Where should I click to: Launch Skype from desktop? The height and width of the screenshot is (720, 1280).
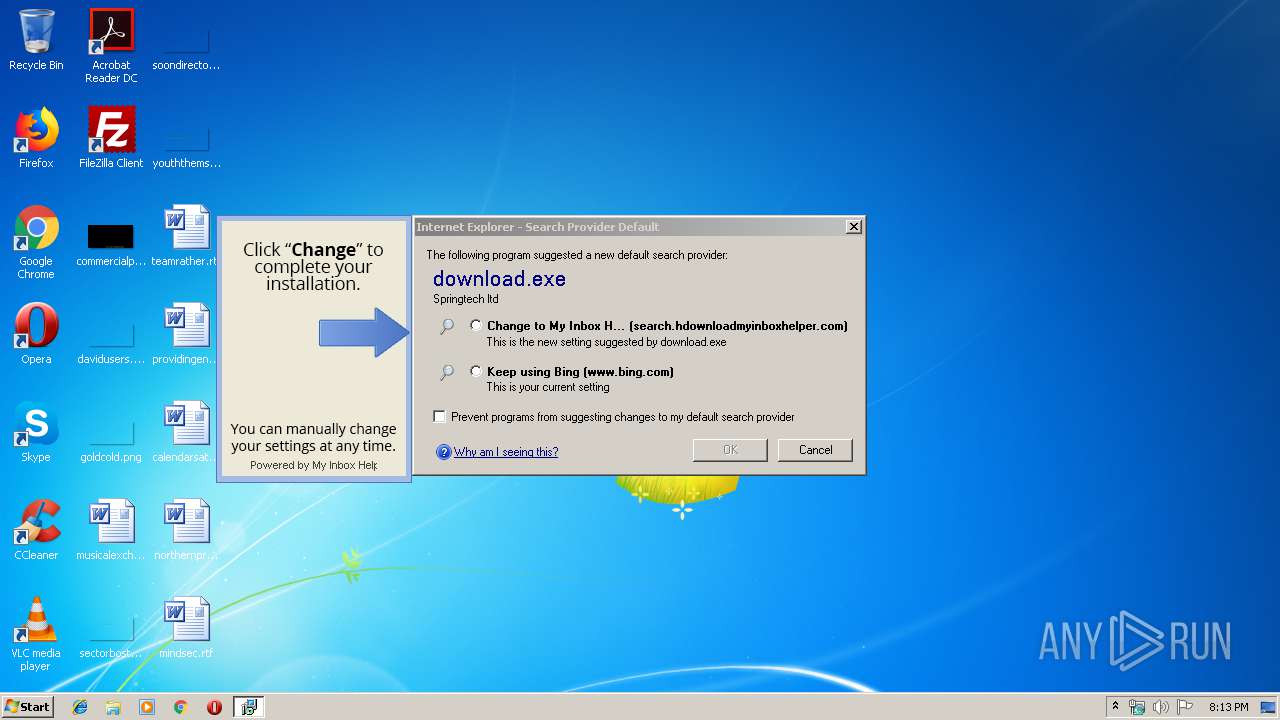36,432
